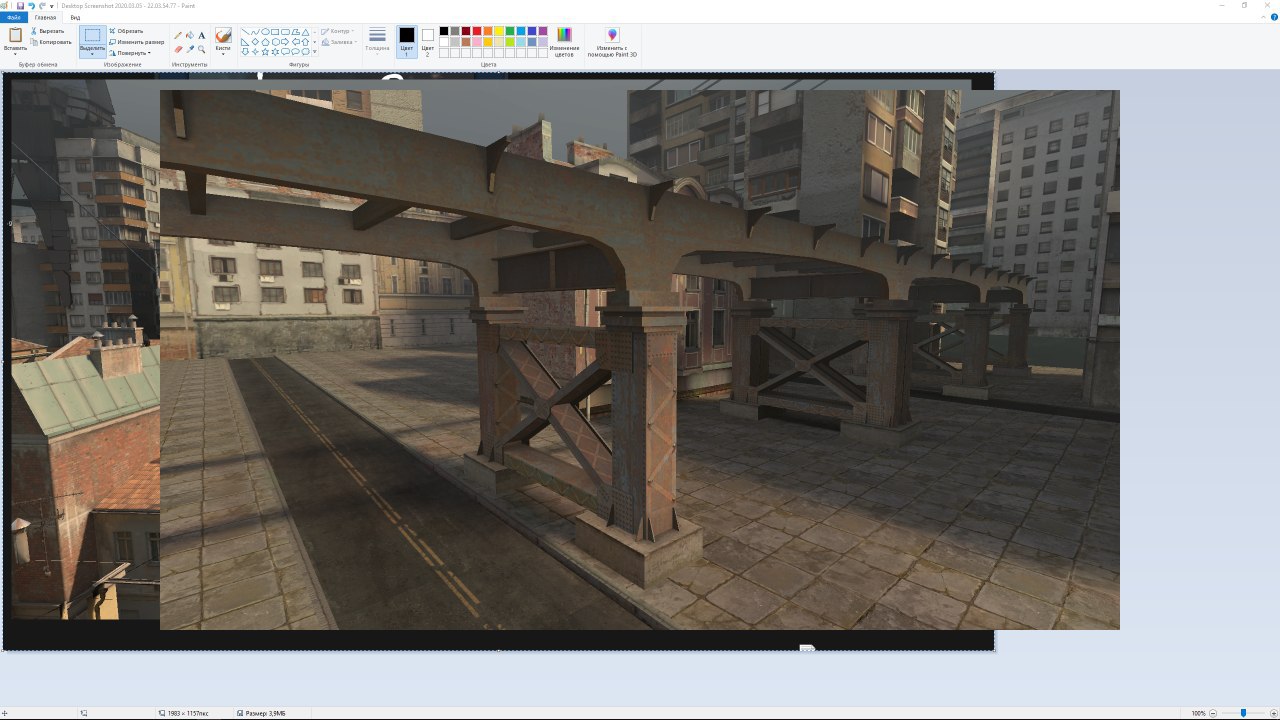Click the Вставить (Paste) clipboard icon

pos(15,35)
